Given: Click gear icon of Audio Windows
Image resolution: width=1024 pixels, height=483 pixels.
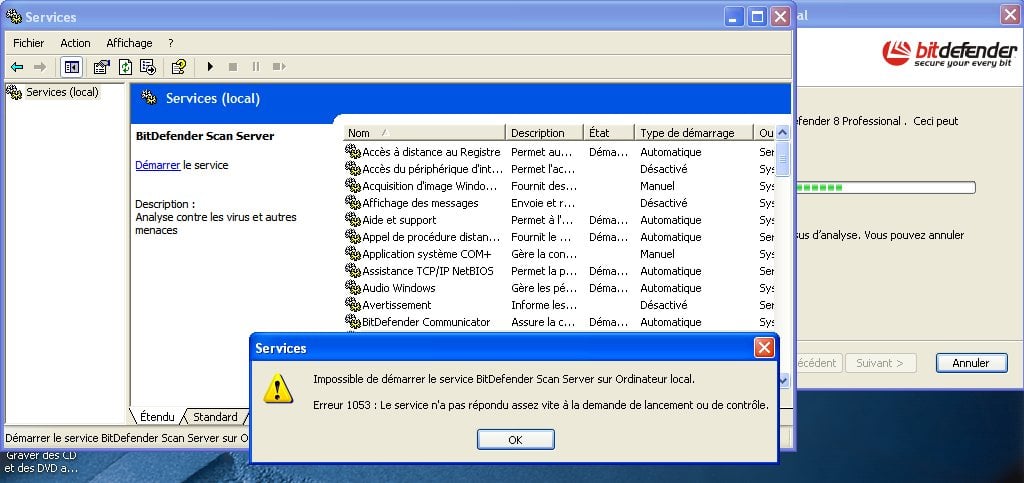Looking at the screenshot, I should point(353,287).
